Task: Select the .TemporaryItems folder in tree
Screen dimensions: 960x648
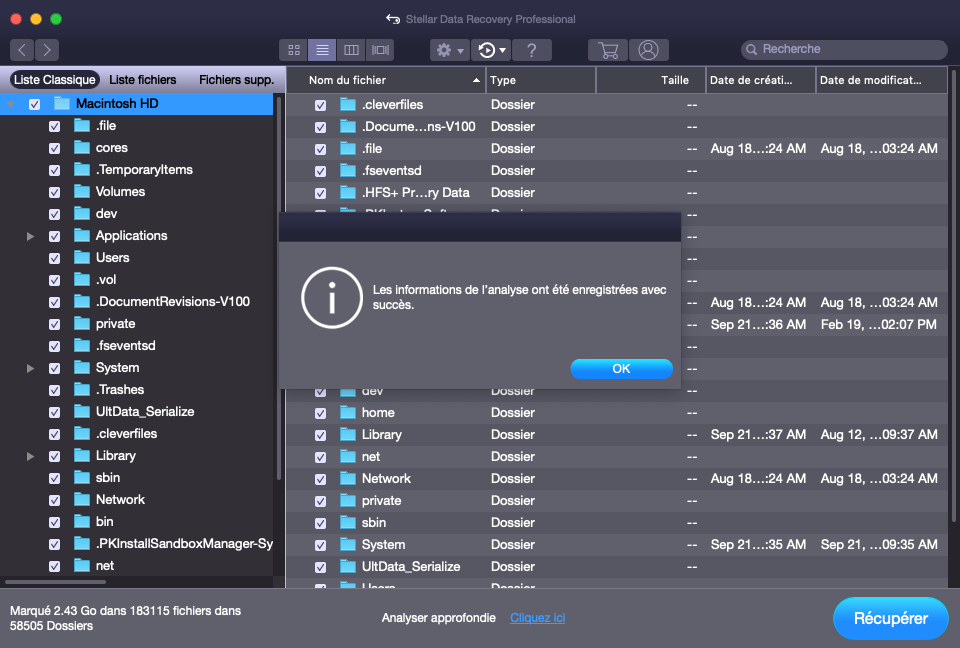Action: [x=144, y=170]
